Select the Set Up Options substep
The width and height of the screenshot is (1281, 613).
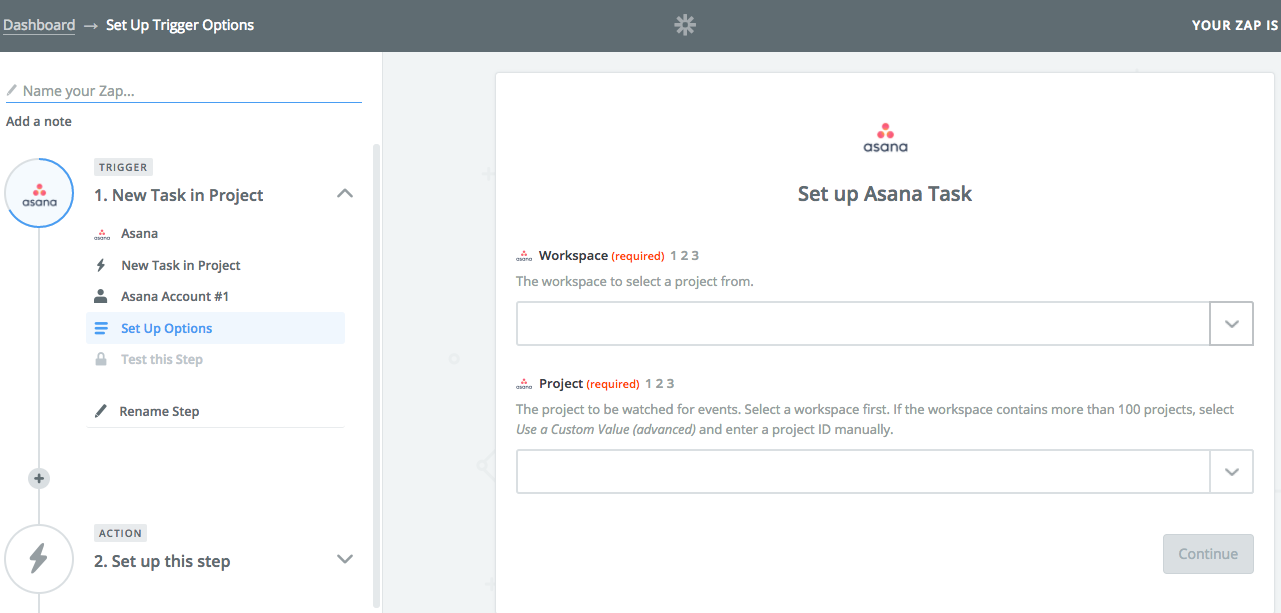(x=216, y=328)
